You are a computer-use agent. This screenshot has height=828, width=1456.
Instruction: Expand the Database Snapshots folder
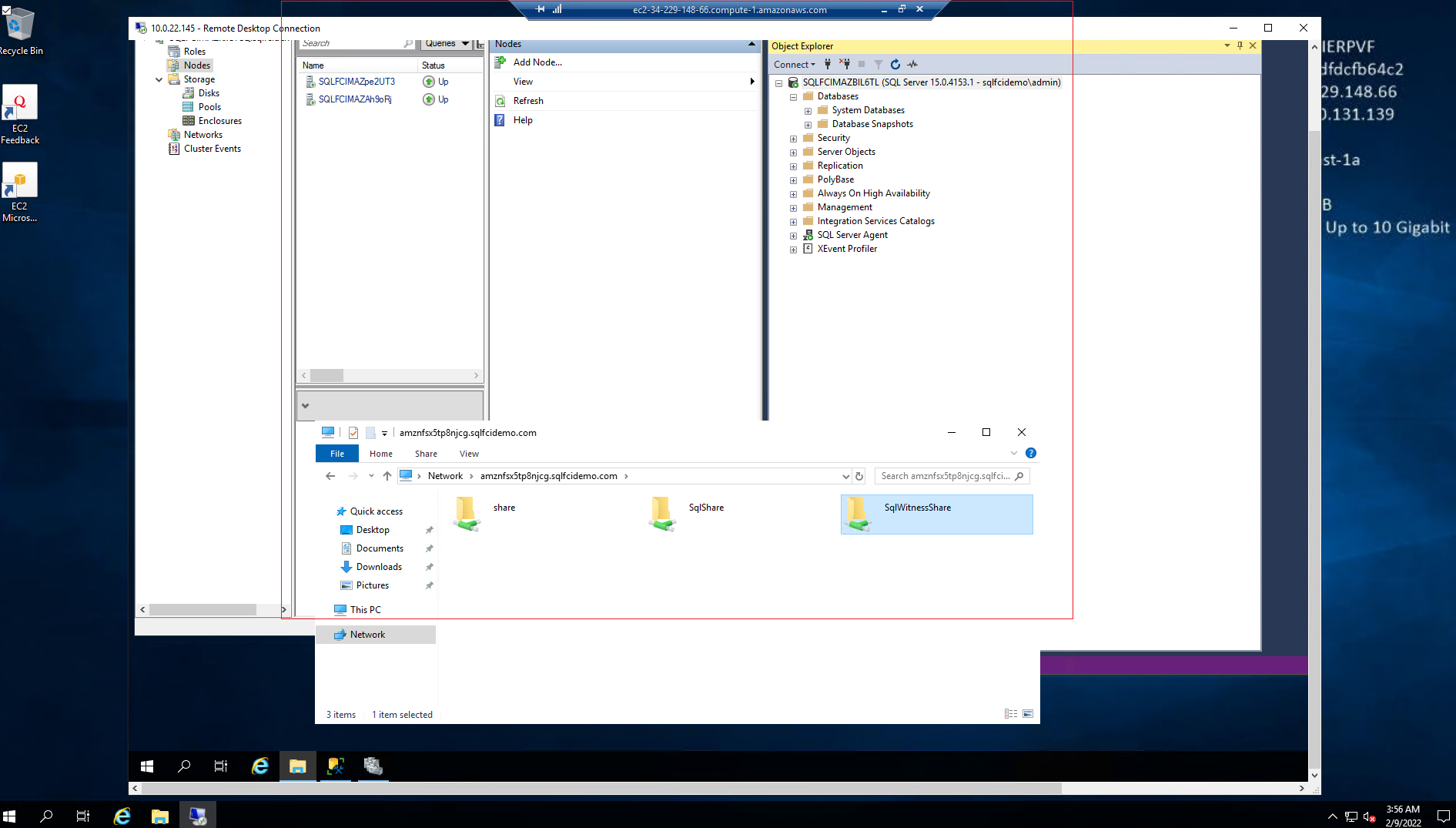[808, 125]
